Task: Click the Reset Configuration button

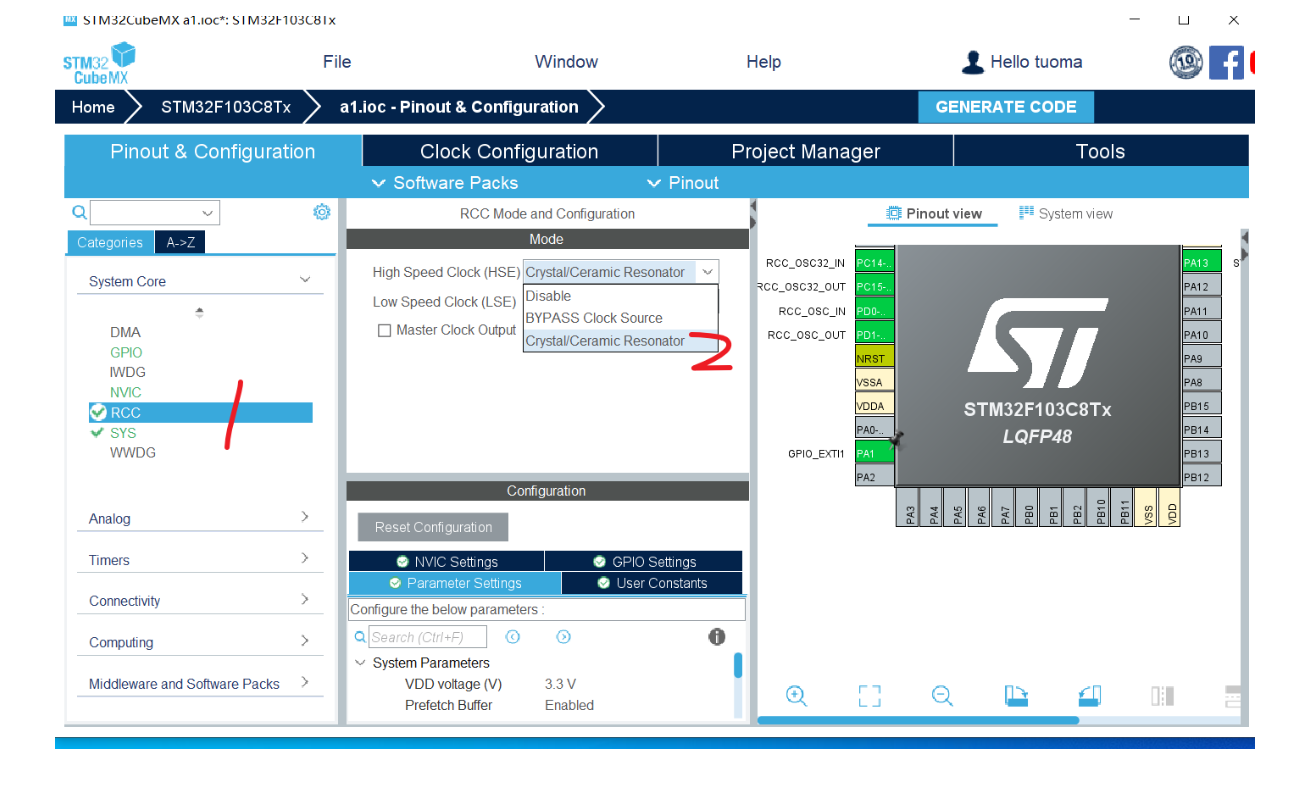Action: [433, 527]
